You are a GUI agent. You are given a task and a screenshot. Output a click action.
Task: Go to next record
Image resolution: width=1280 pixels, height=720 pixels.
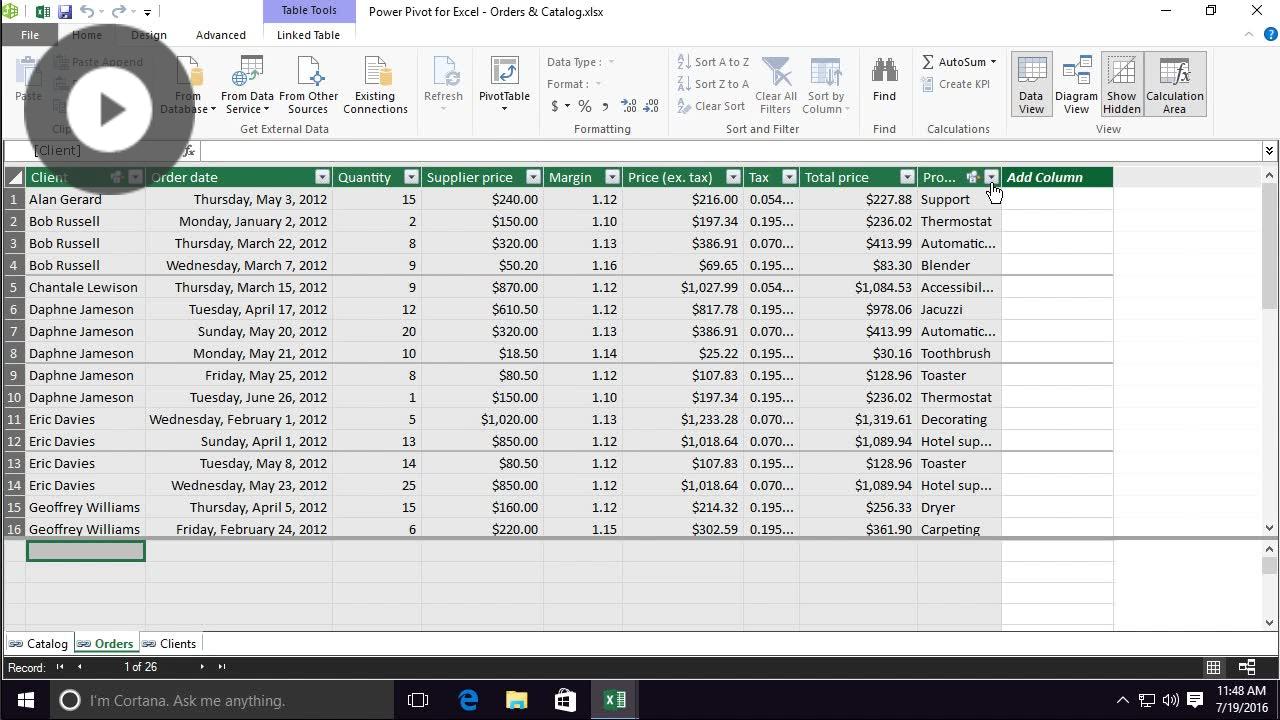pyautogui.click(x=202, y=667)
